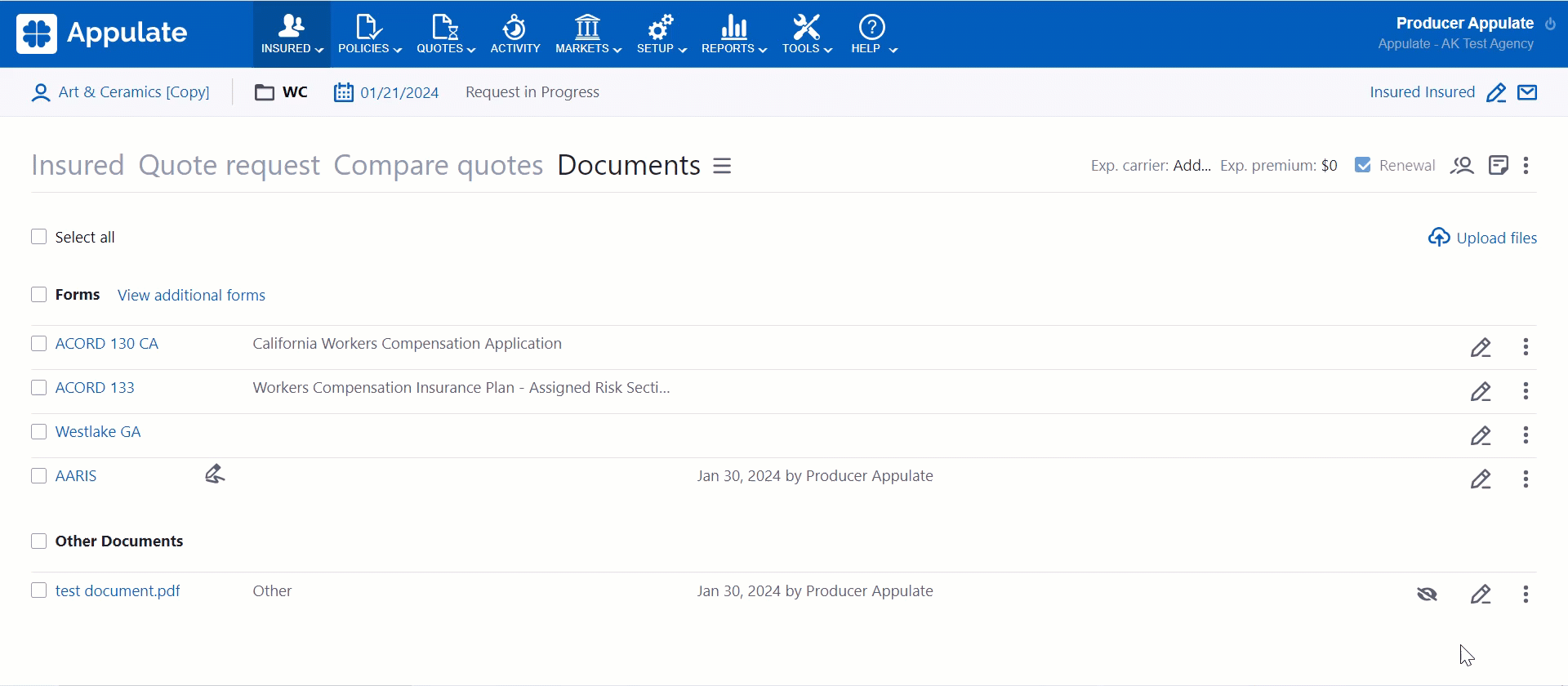Image resolution: width=1568 pixels, height=686 pixels.
Task: Uncheck the Renewal checkbox
Action: click(1362, 165)
